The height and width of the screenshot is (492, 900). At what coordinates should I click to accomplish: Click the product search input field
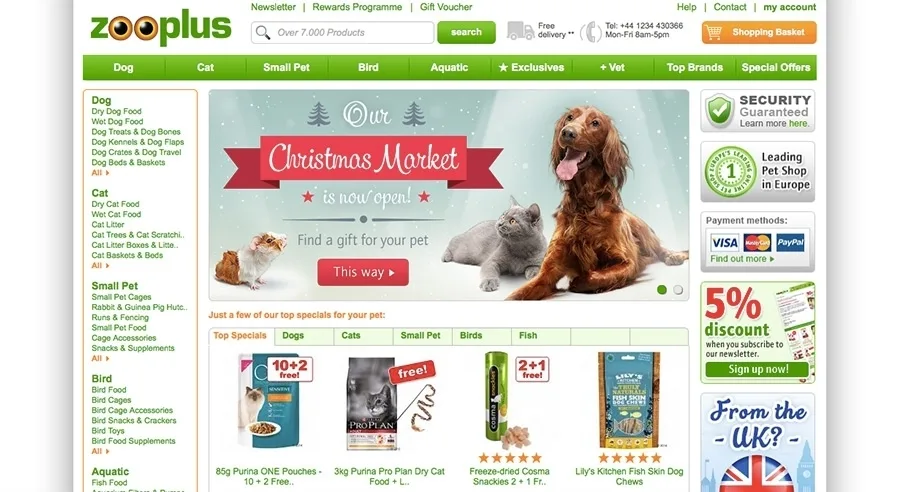(343, 33)
